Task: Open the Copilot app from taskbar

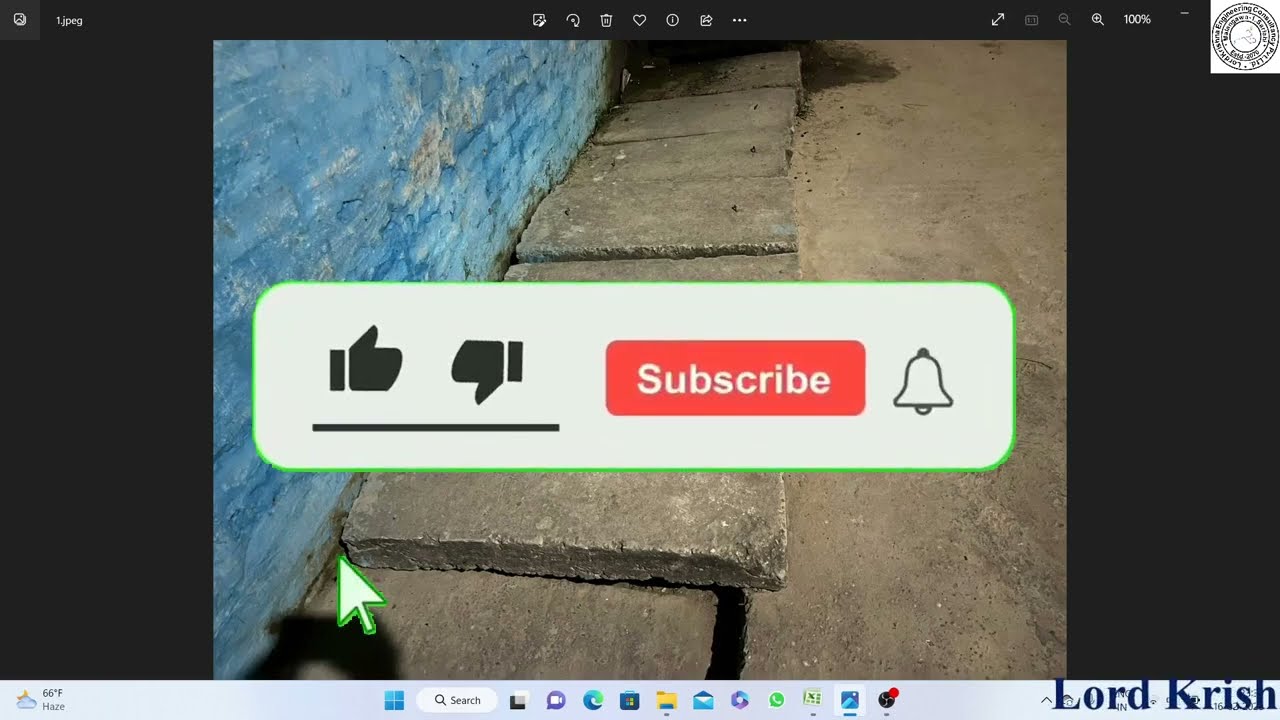Action: pyautogui.click(x=740, y=700)
